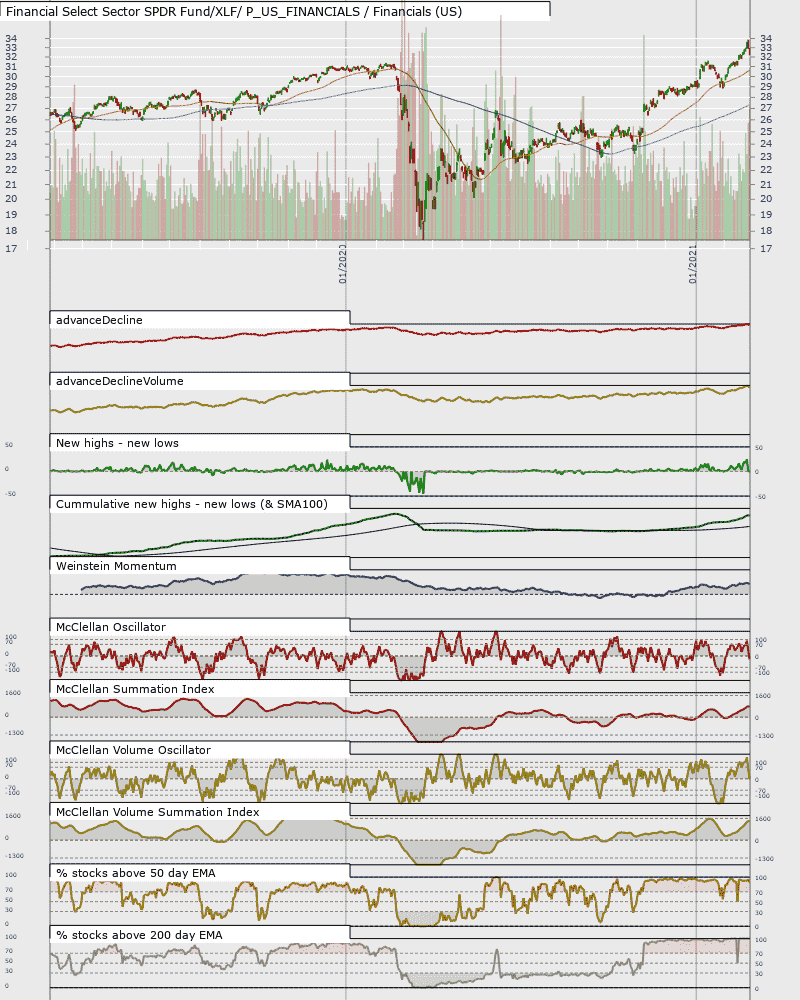This screenshot has width=800, height=1000.
Task: Click the 'McClellan Summation Index' label
Action: tap(135, 689)
